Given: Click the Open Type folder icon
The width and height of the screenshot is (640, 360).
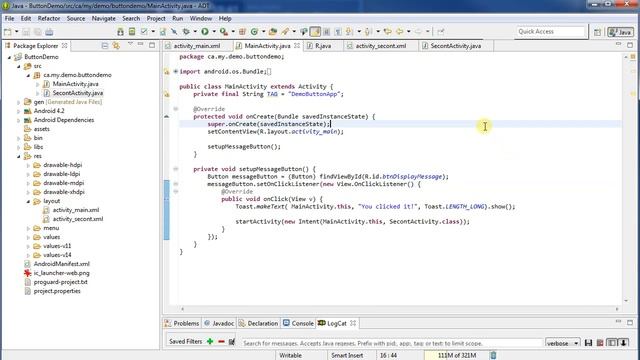Looking at the screenshot, I should 273,32.
